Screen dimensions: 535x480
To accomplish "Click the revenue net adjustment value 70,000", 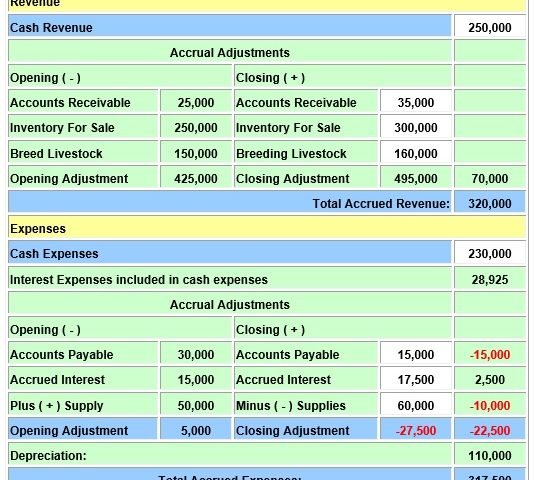I will [490, 178].
